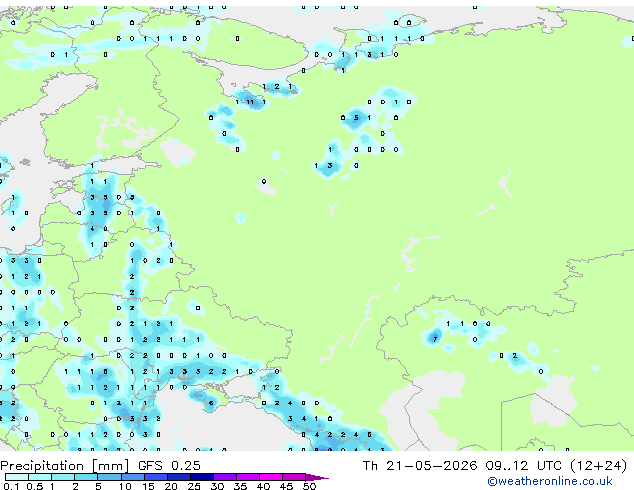Click the 1–2 mm legend color swatch
This screenshot has height=490, width=634.
(x=63, y=477)
